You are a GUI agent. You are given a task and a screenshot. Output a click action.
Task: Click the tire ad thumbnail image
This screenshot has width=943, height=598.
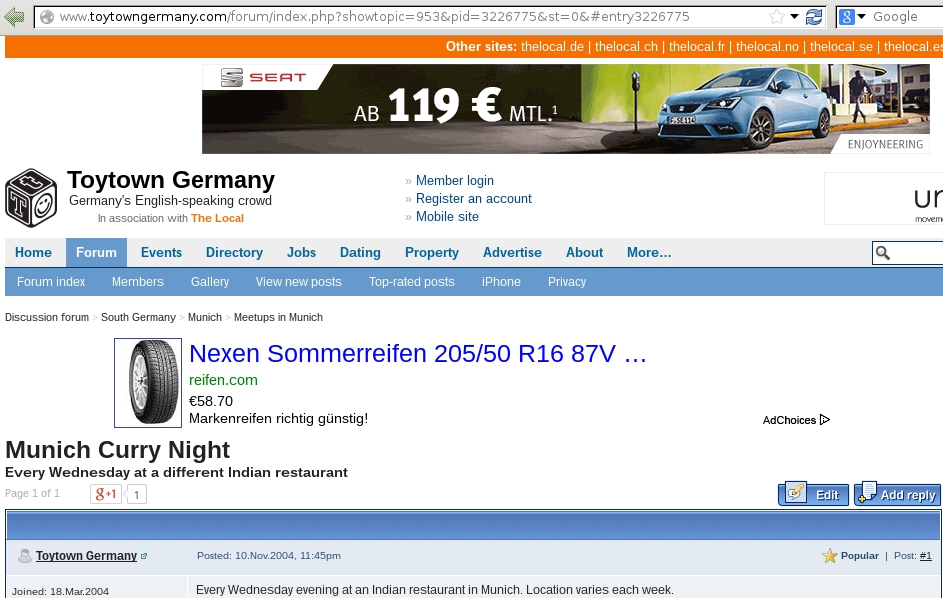tap(148, 382)
